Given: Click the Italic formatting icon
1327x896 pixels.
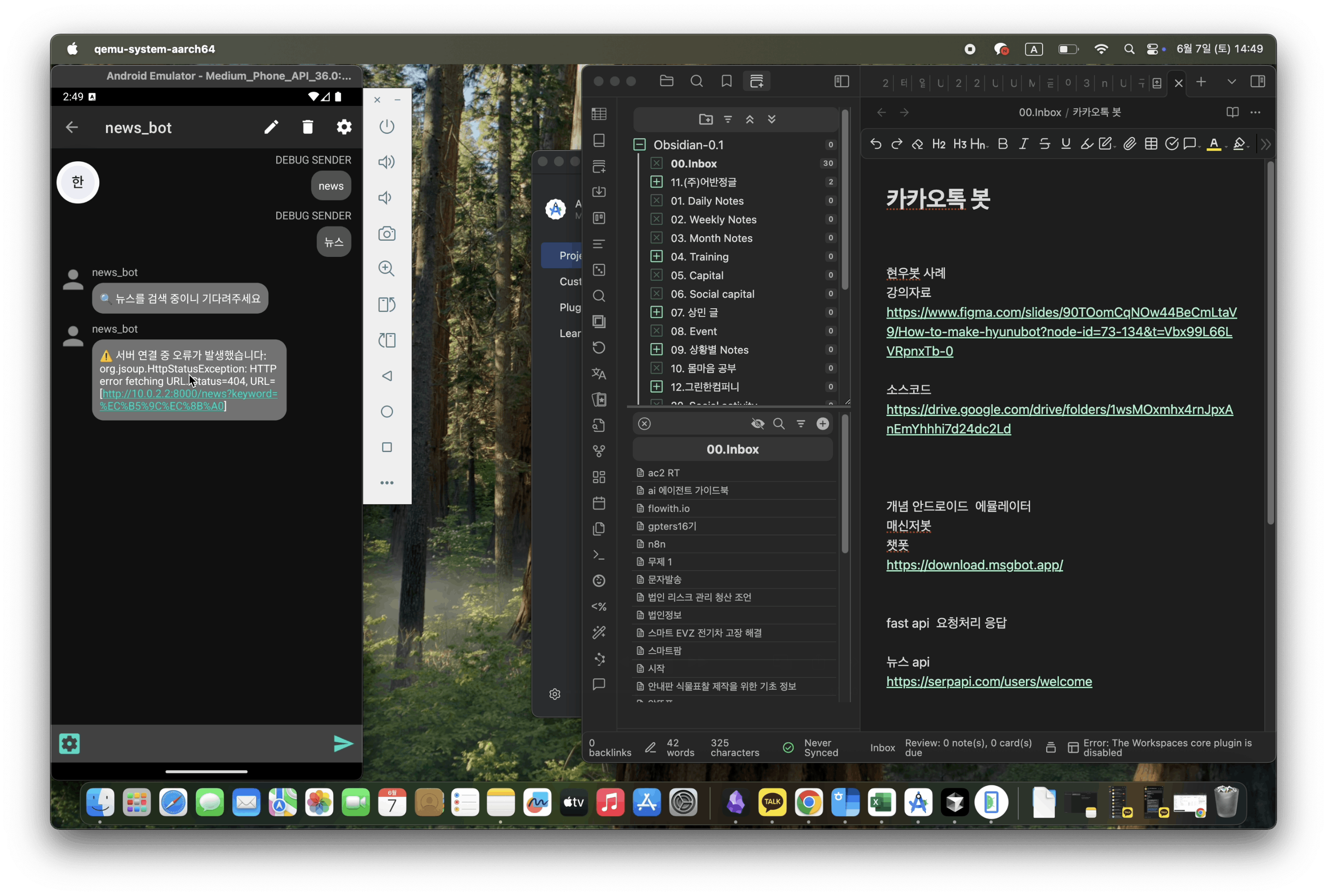Looking at the screenshot, I should point(1023,144).
